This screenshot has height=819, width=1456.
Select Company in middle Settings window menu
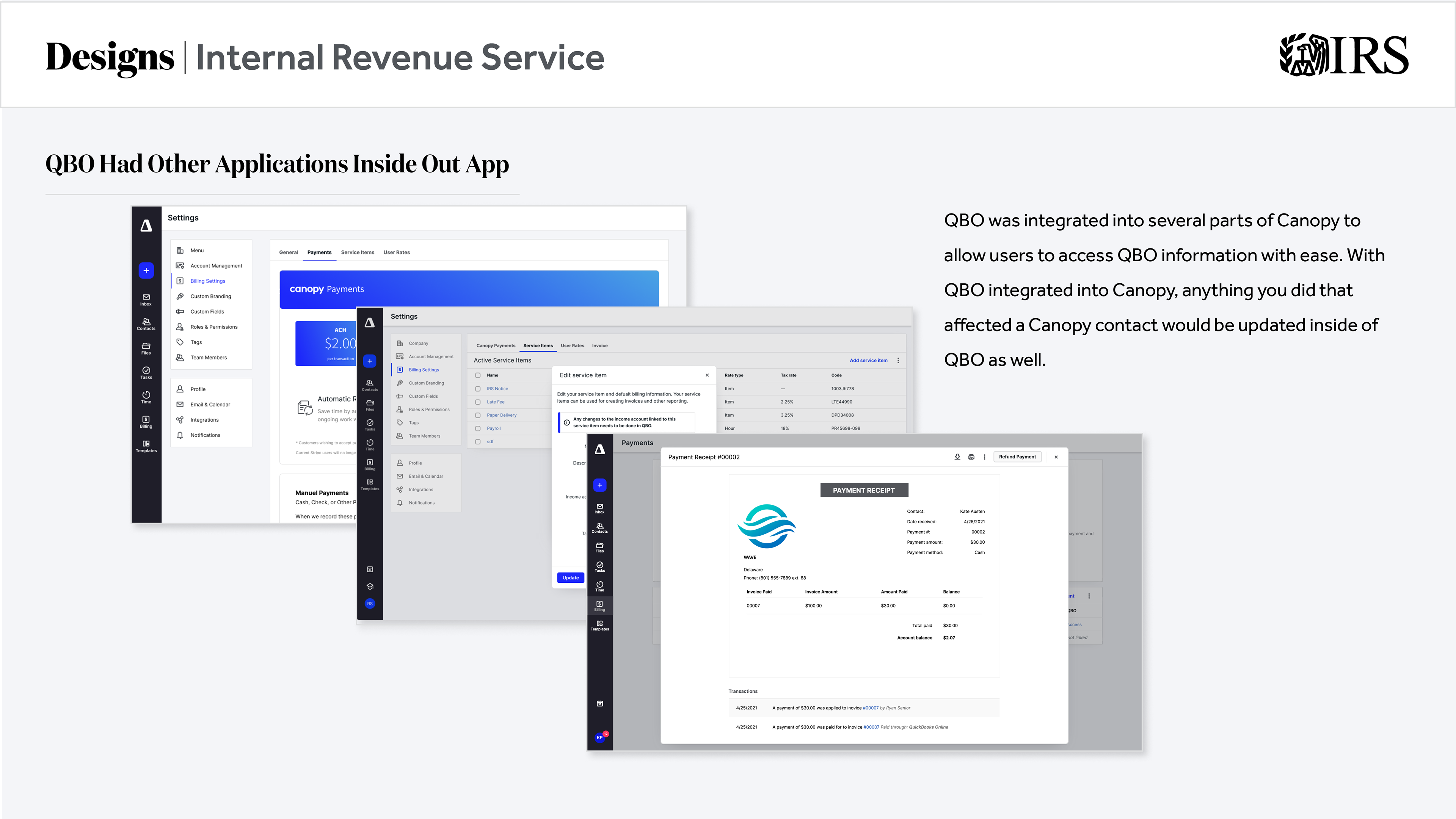(426, 344)
